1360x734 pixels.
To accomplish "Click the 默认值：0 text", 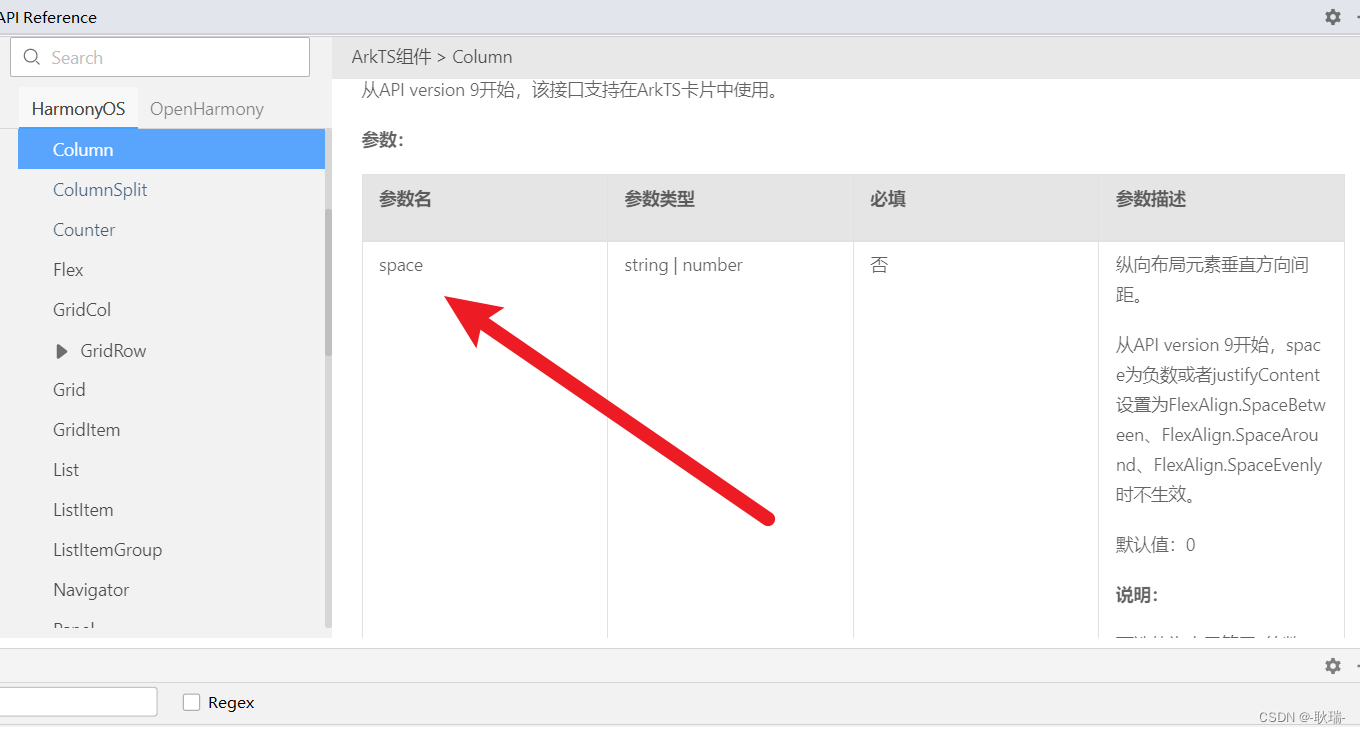I will coord(1156,545).
